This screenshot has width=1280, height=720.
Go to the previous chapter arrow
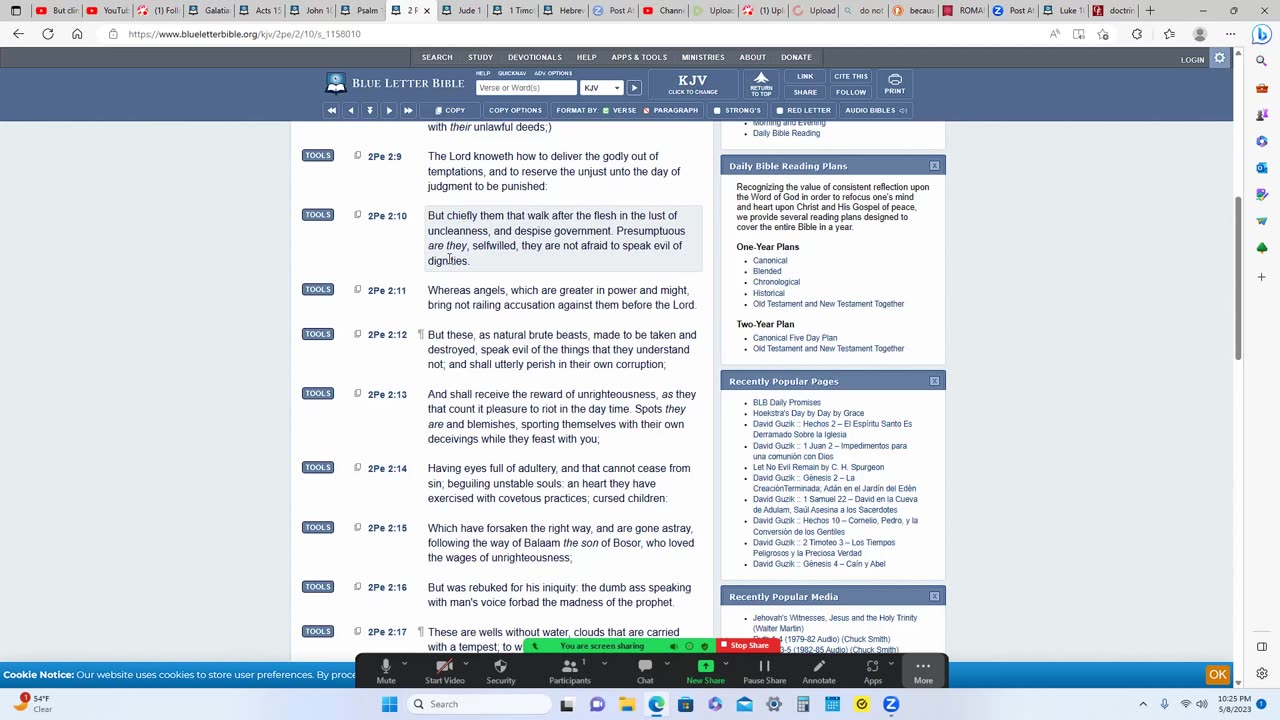[350, 110]
